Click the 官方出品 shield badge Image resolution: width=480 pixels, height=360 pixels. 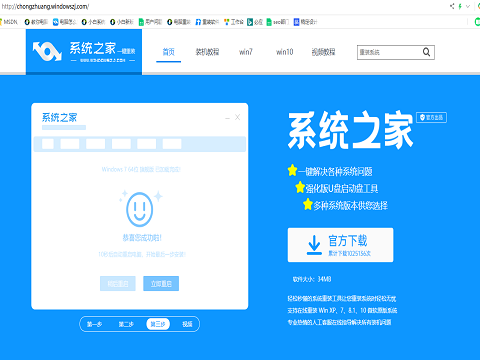coord(432,117)
